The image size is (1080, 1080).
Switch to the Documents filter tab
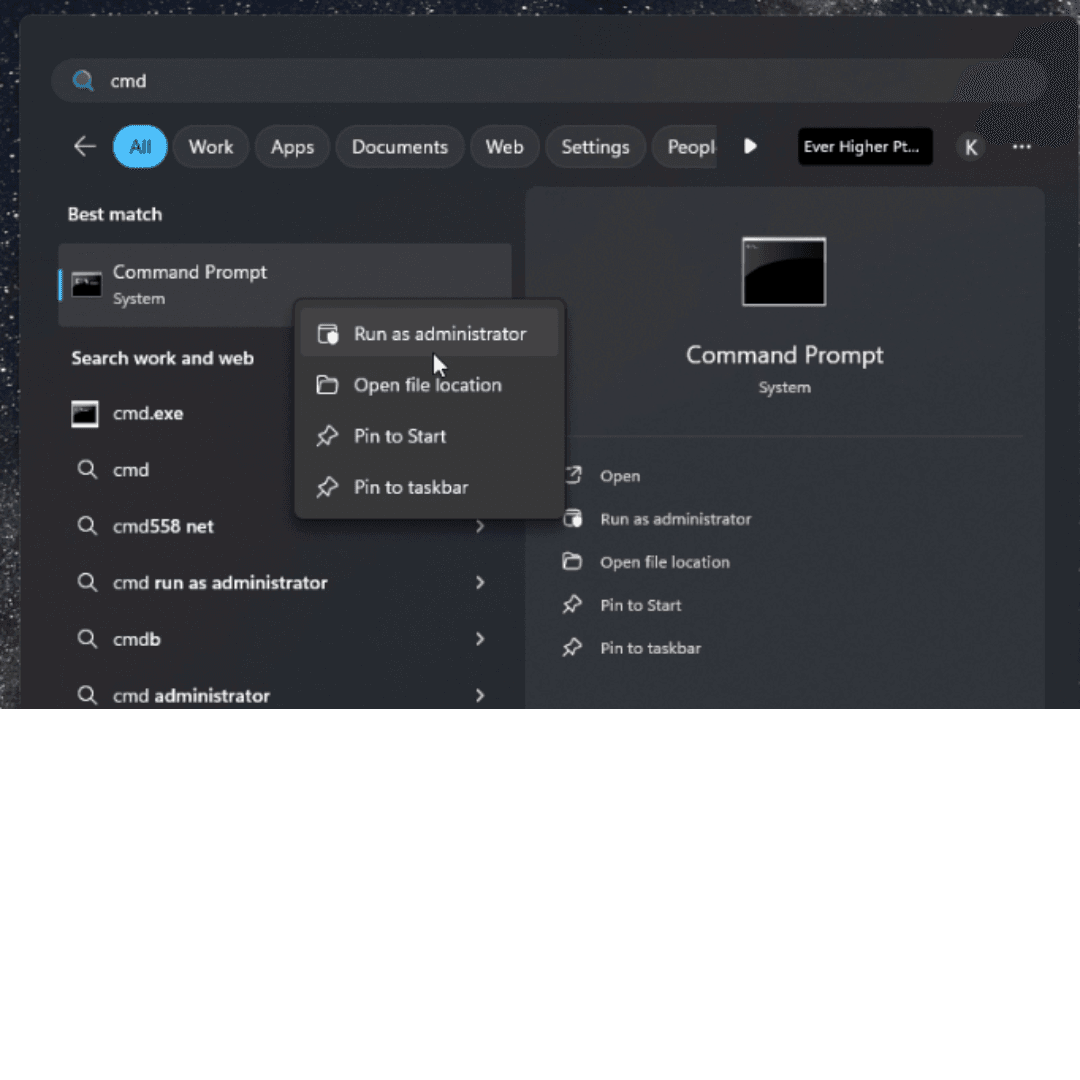click(399, 147)
